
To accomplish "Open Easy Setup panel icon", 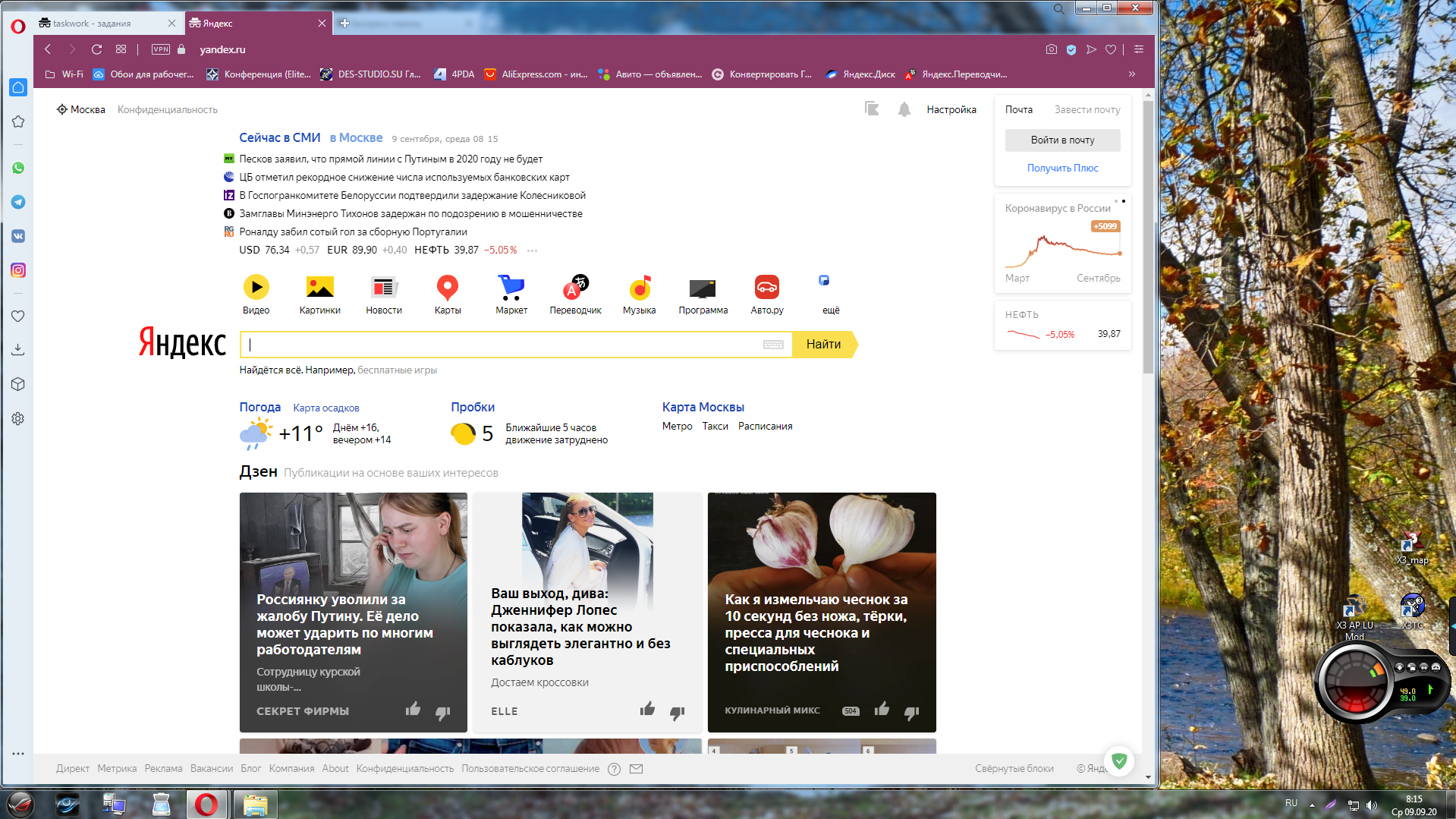I will coord(1139,49).
